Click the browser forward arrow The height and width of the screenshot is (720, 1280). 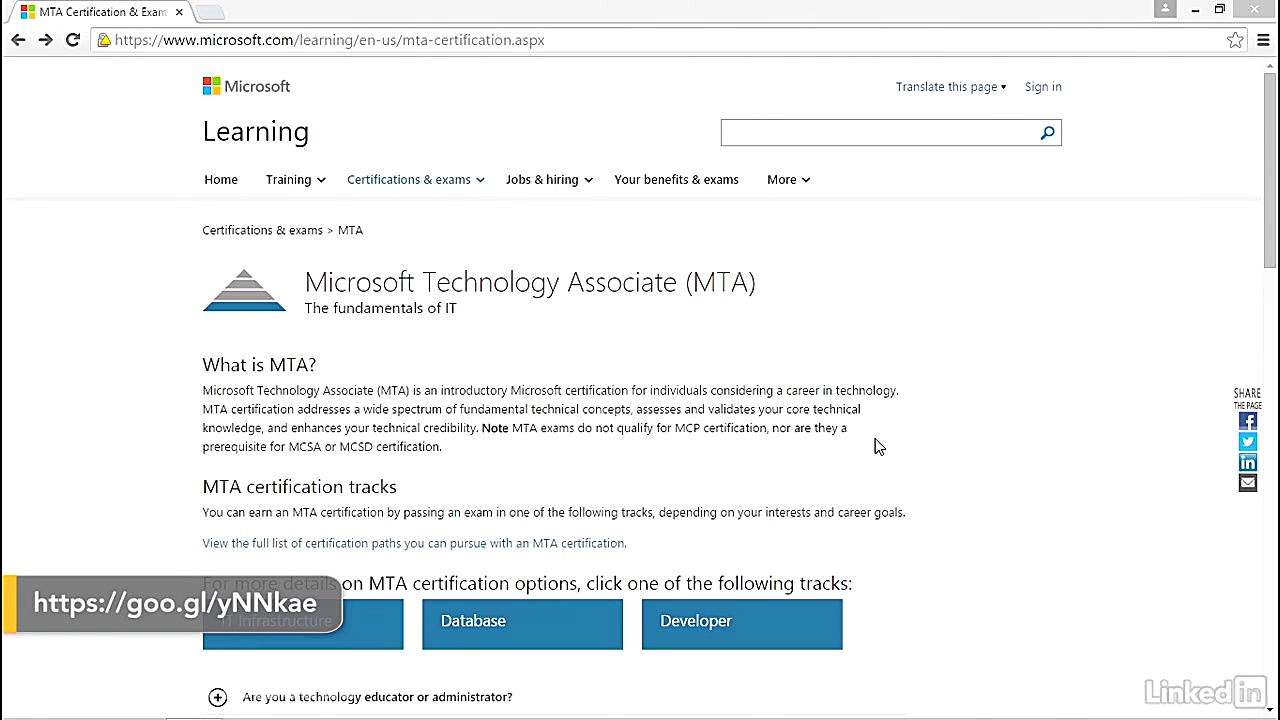(45, 40)
